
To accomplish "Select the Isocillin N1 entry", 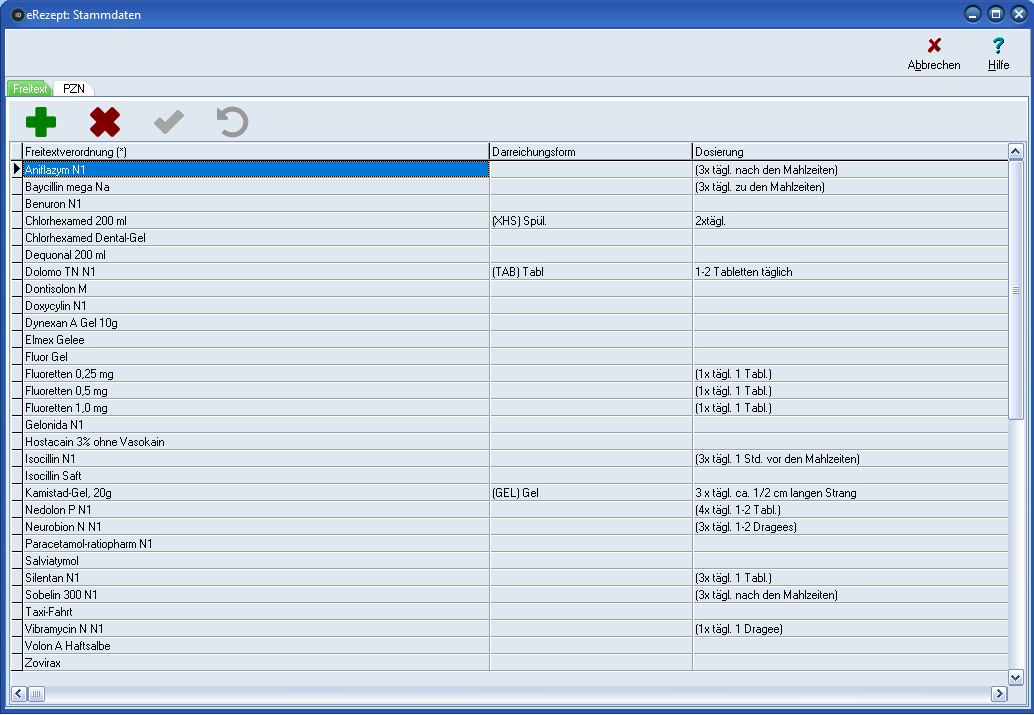I will [256, 459].
